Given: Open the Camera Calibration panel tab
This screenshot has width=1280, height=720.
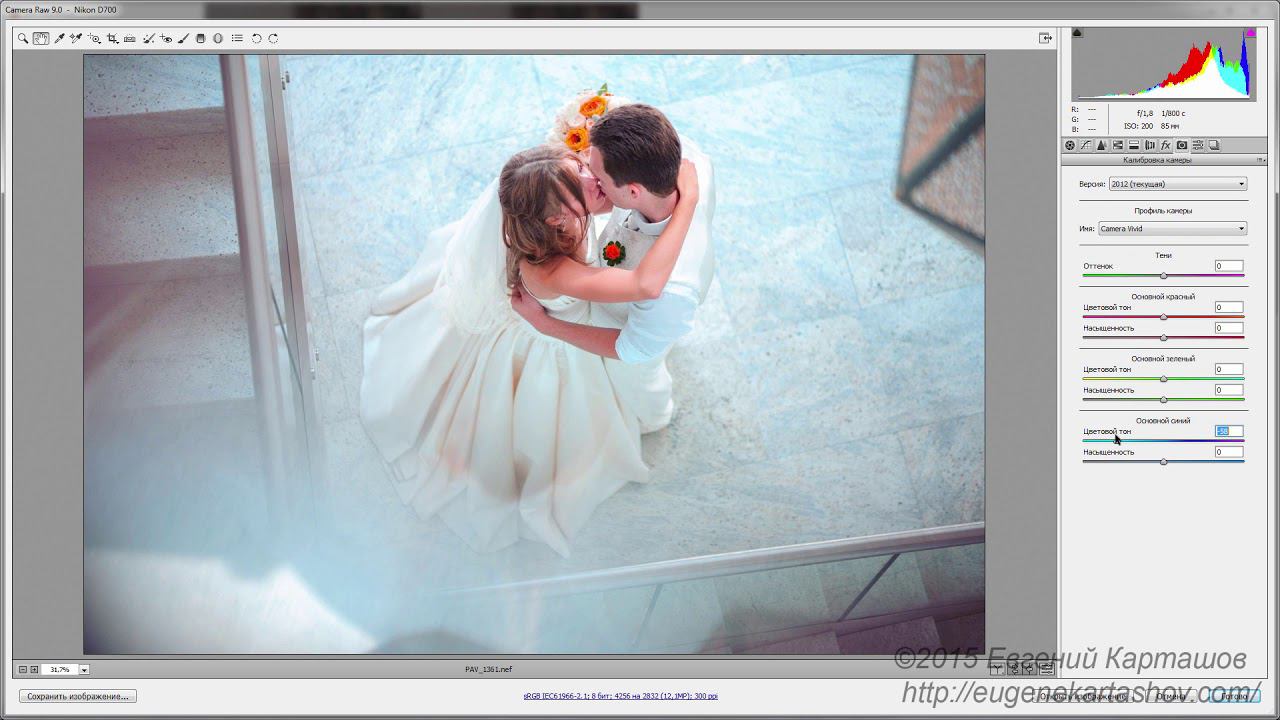Looking at the screenshot, I should click(1182, 145).
